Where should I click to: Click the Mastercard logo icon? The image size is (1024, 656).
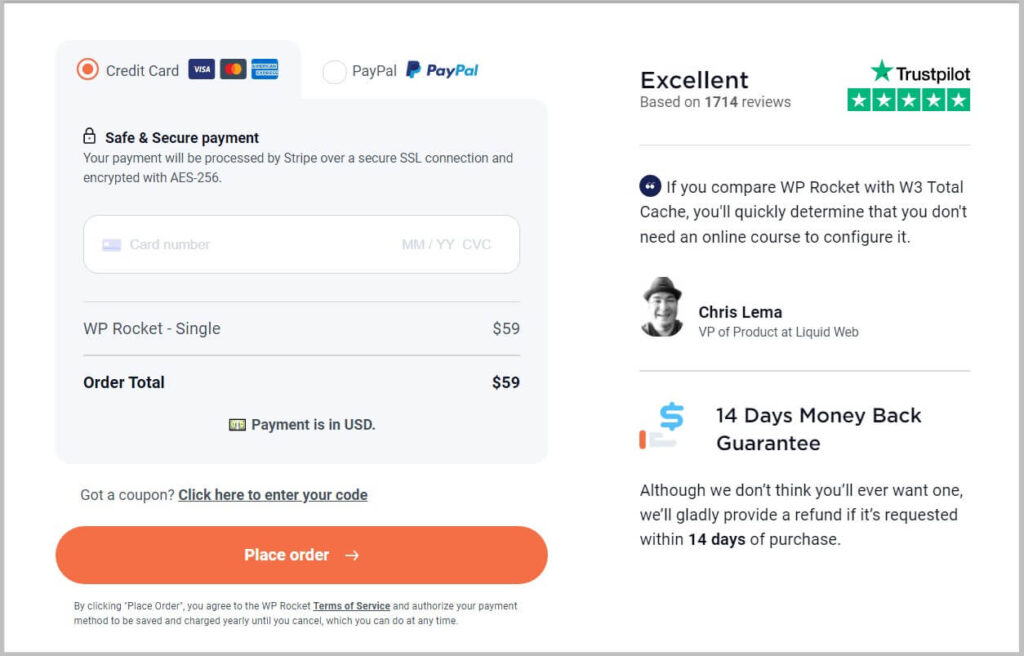coord(233,70)
